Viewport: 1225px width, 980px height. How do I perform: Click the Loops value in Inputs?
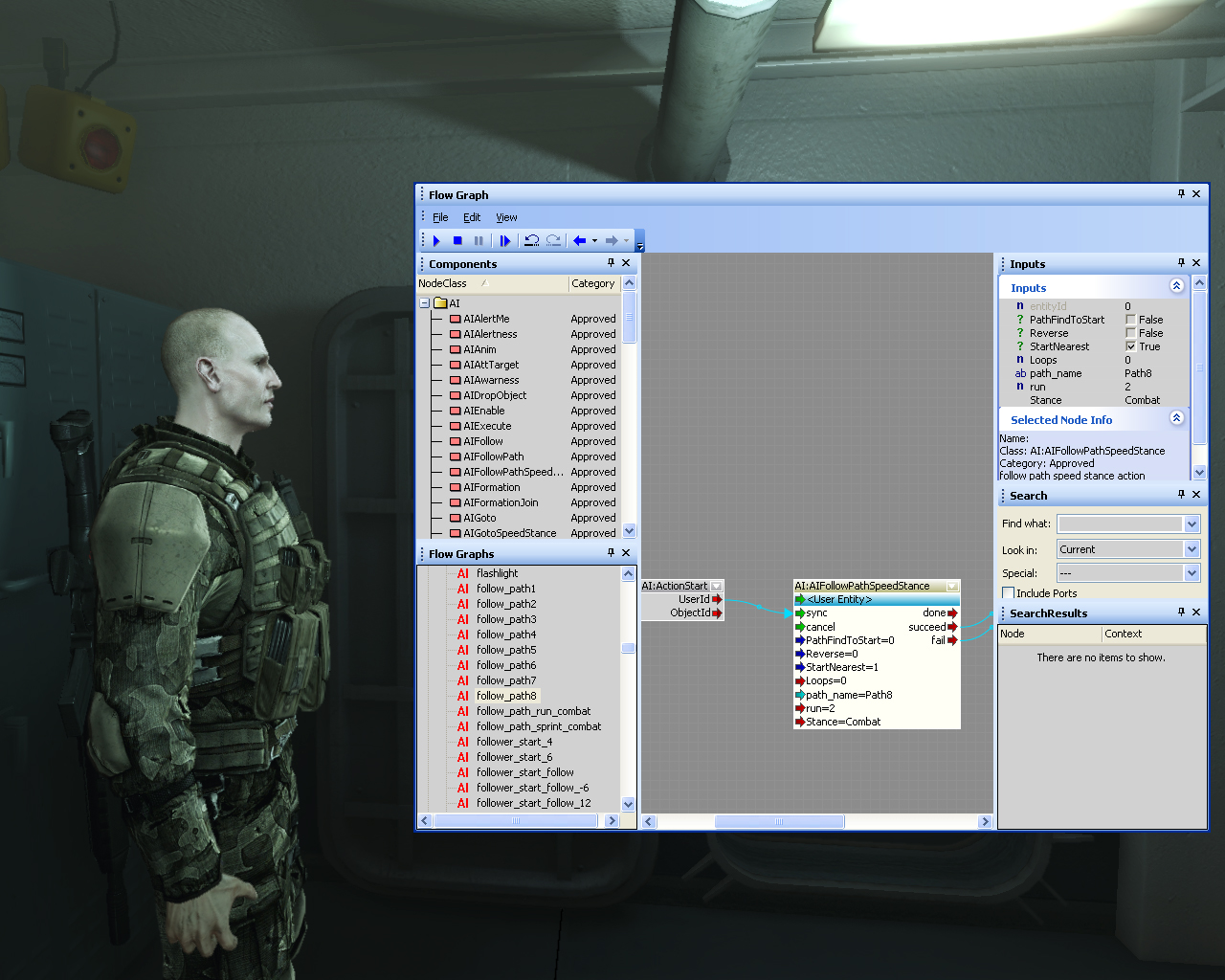[1127, 360]
